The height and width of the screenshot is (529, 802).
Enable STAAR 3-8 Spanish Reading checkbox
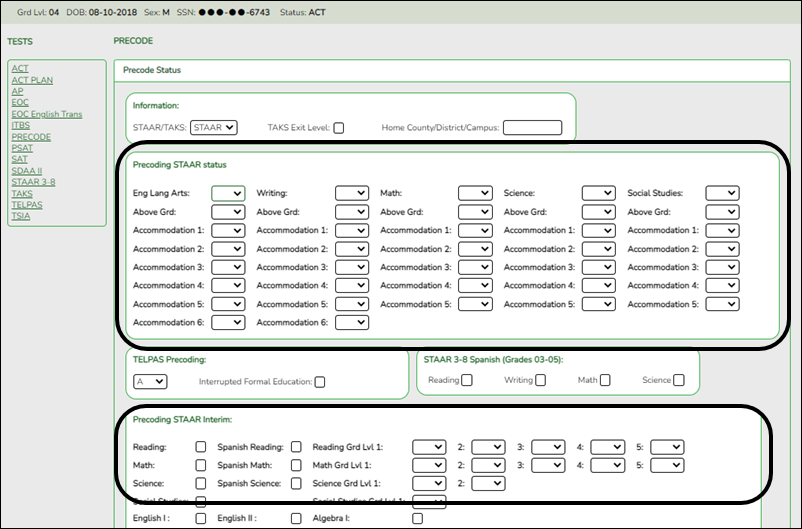click(x=467, y=380)
